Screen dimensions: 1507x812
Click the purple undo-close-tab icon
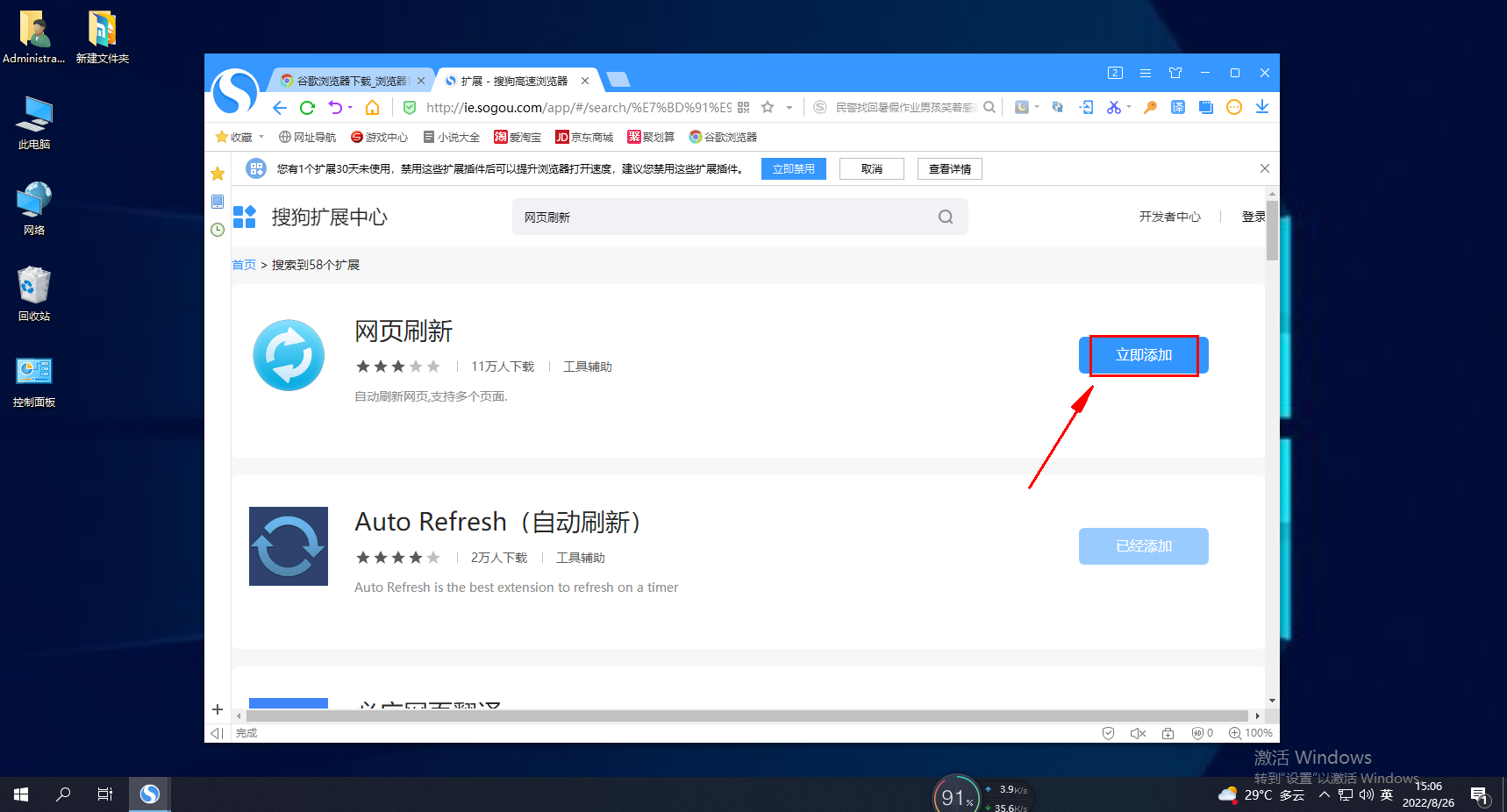pos(335,108)
